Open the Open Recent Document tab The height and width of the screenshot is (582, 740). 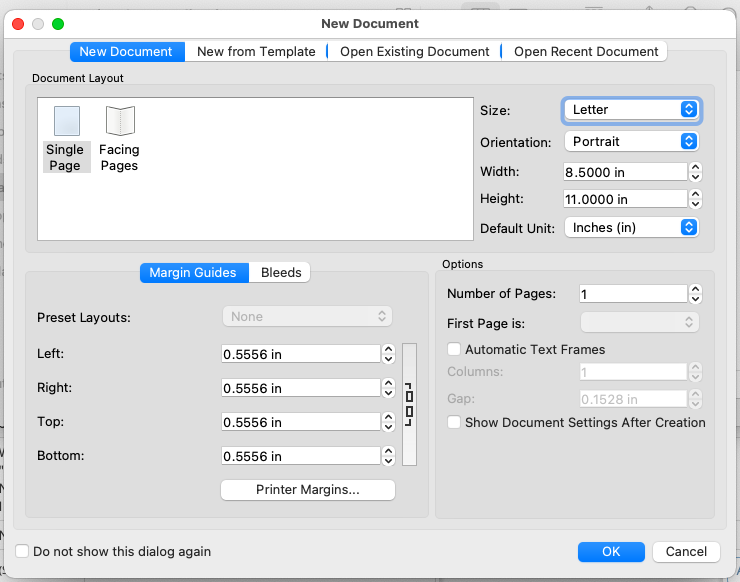[586, 52]
